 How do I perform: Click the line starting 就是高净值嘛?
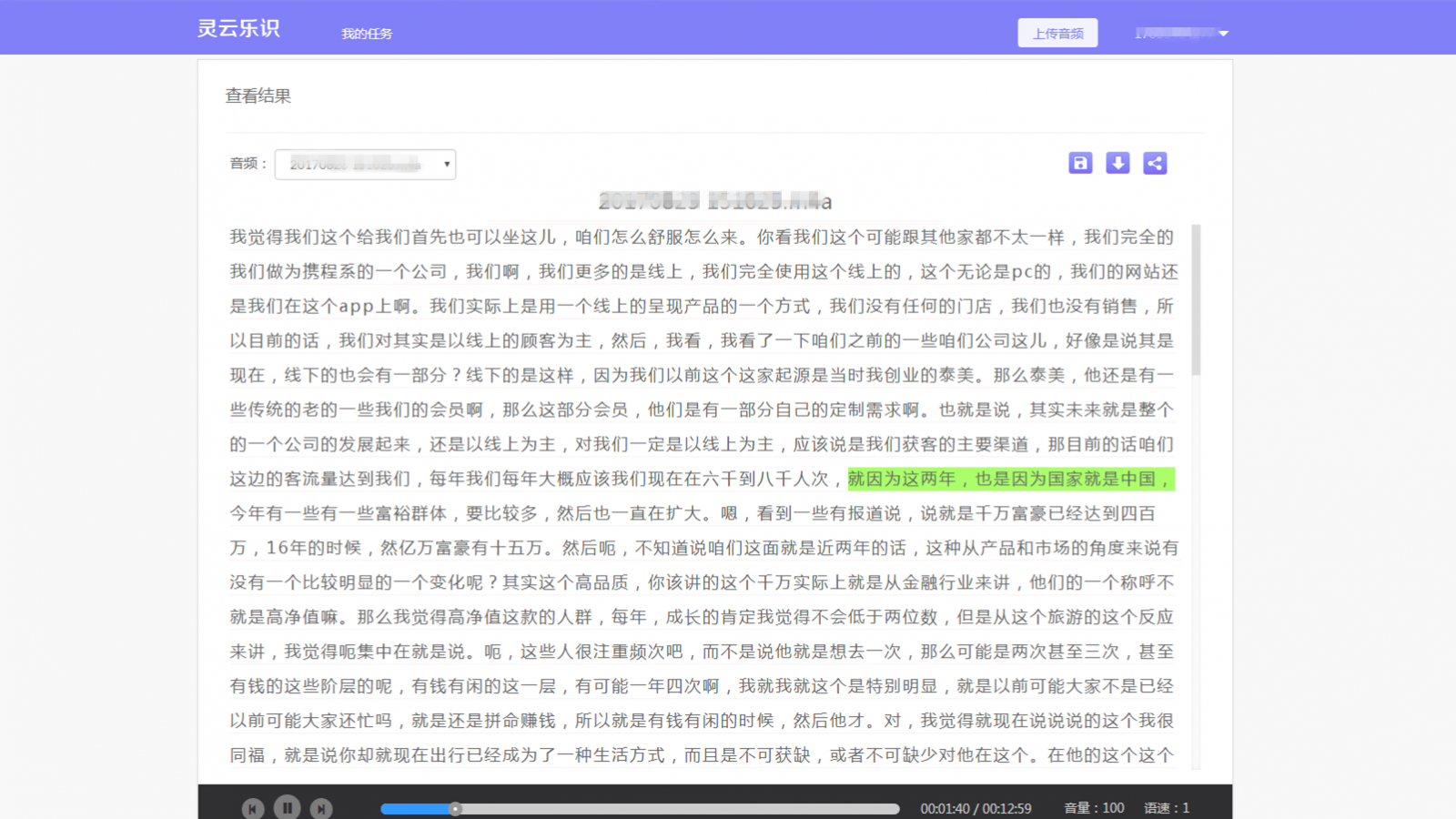(x=702, y=617)
